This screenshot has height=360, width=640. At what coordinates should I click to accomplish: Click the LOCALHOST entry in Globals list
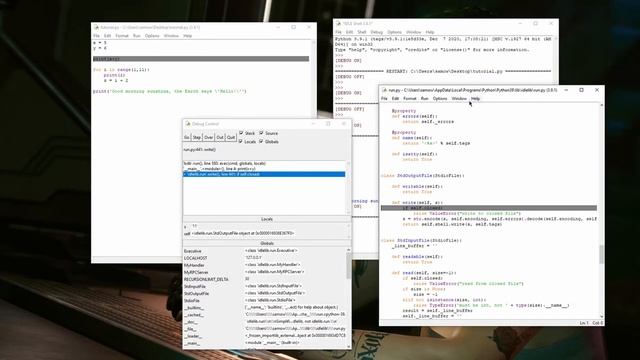click(x=196, y=258)
